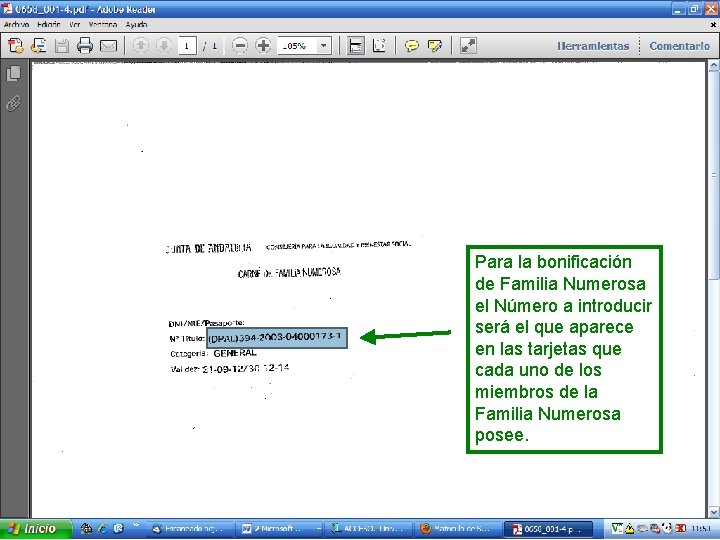Click the scrollbar down arrow

(x=714, y=512)
